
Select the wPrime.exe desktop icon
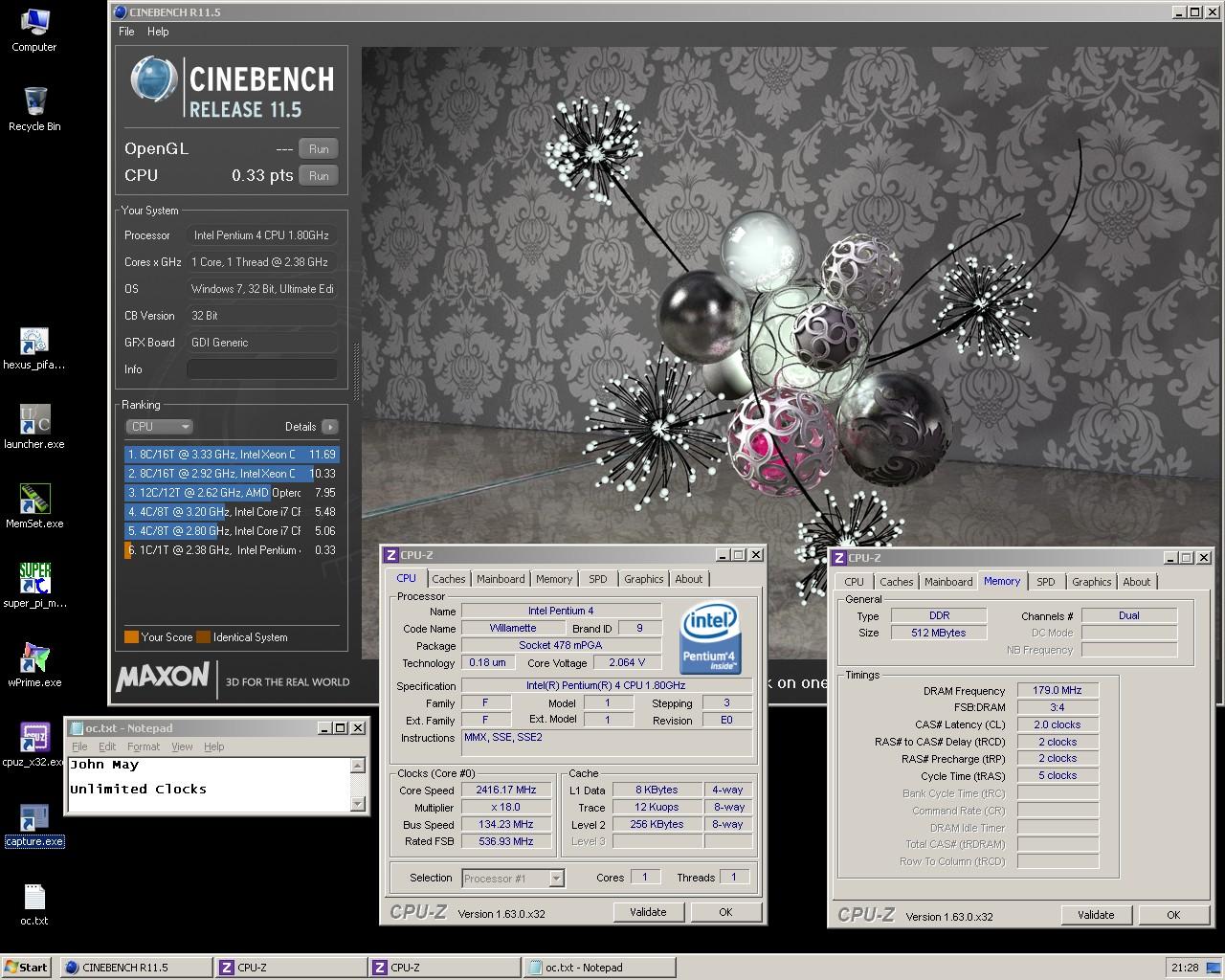coord(34,665)
